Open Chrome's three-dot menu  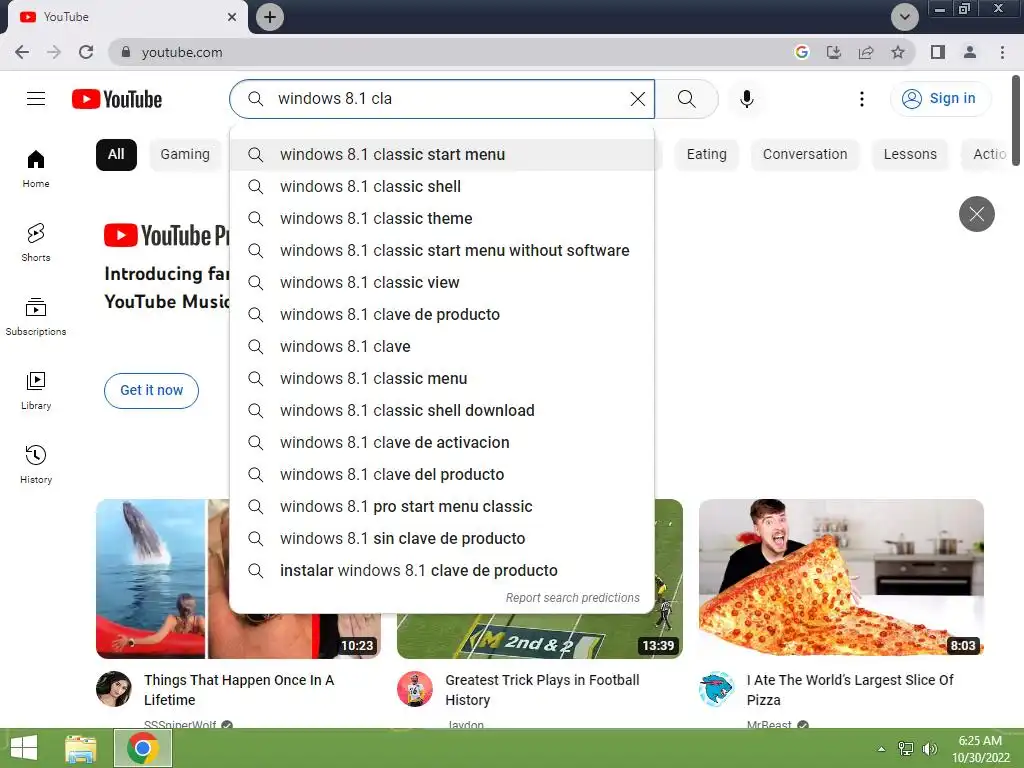[x=1002, y=52]
